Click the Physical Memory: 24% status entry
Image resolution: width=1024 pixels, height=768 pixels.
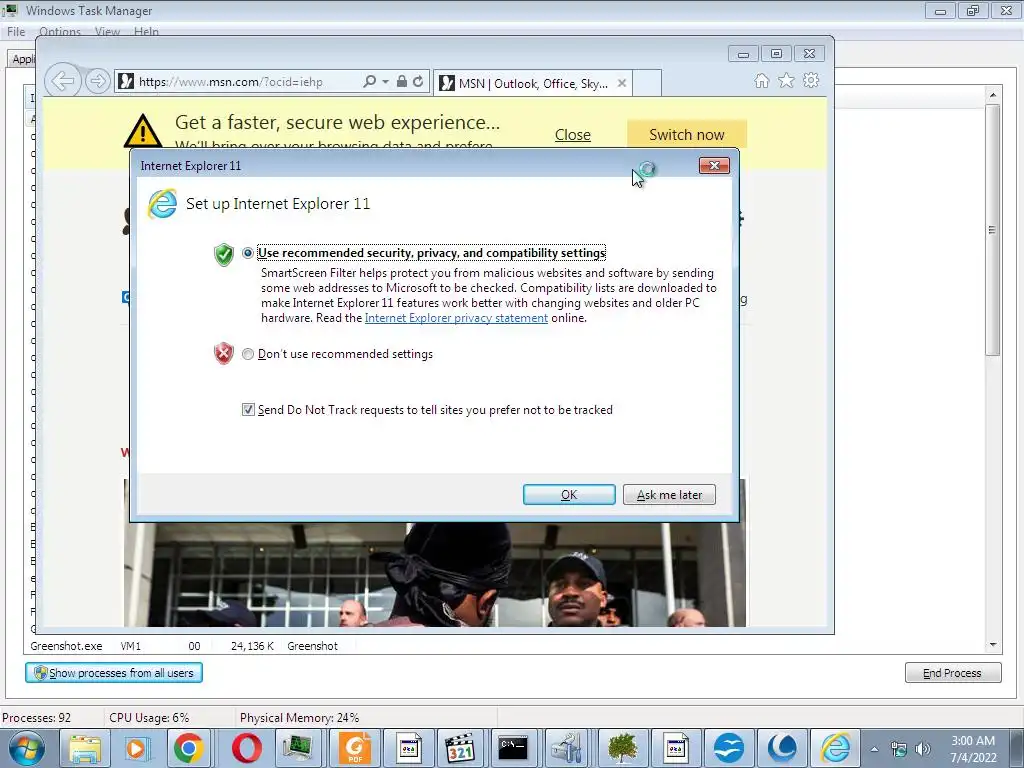(299, 718)
